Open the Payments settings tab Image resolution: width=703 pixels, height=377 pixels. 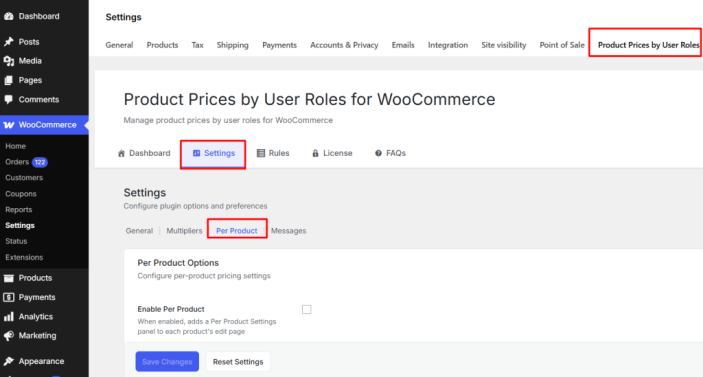click(x=279, y=45)
